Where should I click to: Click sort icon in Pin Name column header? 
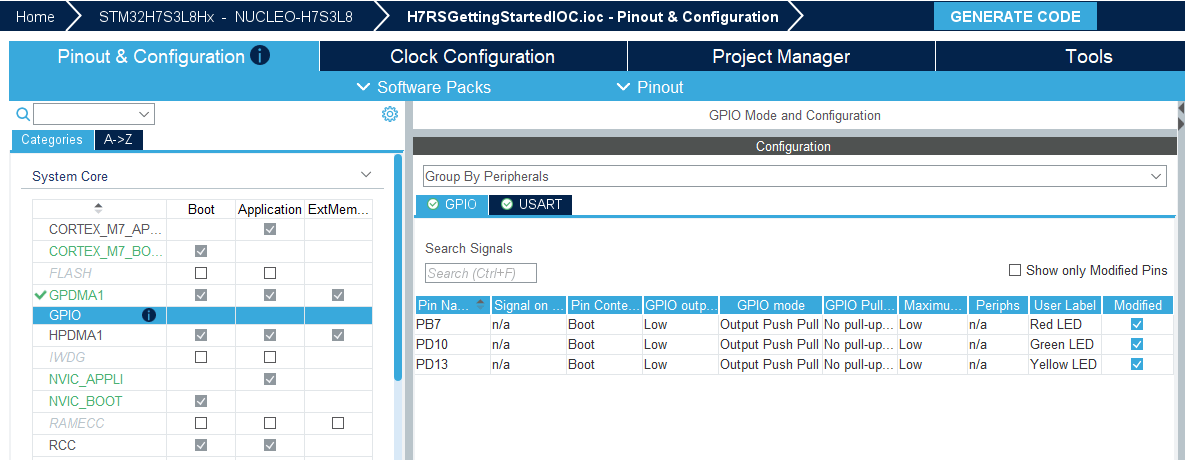click(x=481, y=304)
